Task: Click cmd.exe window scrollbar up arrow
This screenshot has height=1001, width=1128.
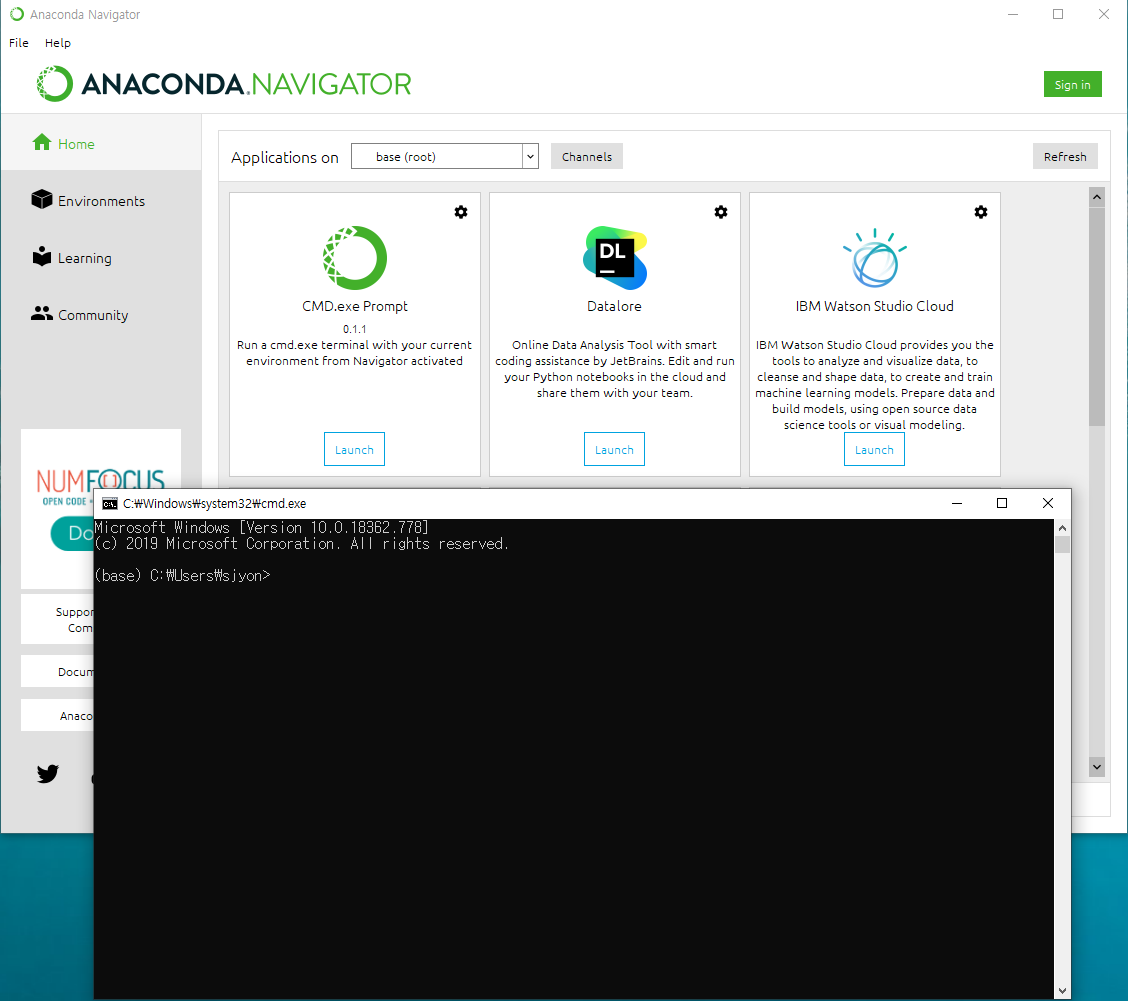Action: [1063, 527]
